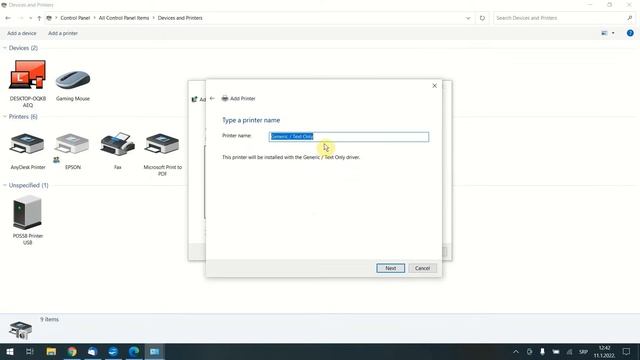Select the AnyDesk Printer icon
This screenshot has height=360, width=640.
(x=28, y=150)
